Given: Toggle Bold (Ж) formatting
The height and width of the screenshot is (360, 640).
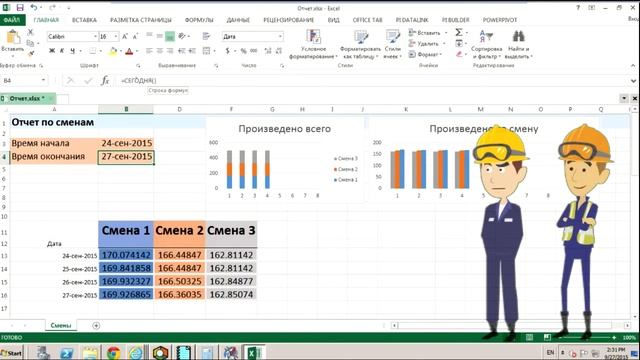Looking at the screenshot, I should coord(52,51).
